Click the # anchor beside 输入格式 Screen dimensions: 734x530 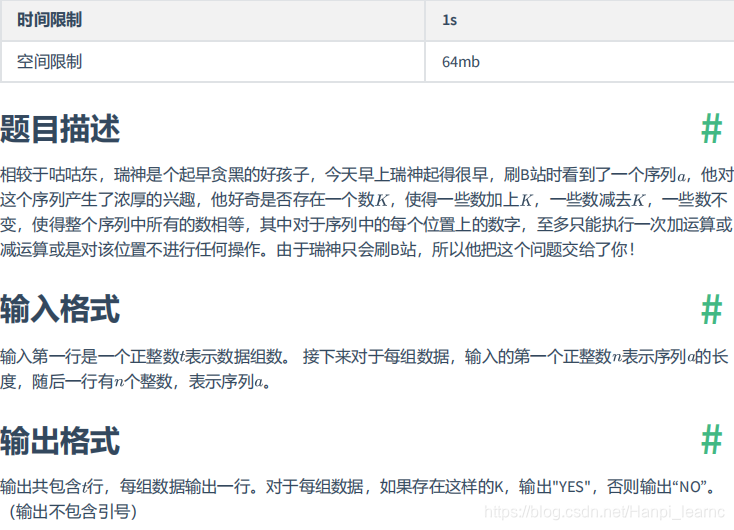pyautogui.click(x=712, y=309)
